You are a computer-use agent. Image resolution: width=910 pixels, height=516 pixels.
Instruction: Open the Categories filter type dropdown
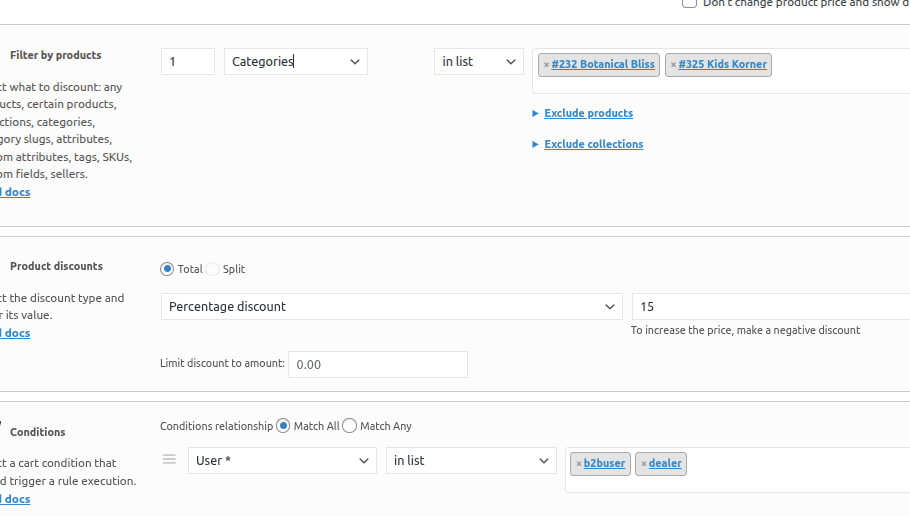click(x=295, y=62)
